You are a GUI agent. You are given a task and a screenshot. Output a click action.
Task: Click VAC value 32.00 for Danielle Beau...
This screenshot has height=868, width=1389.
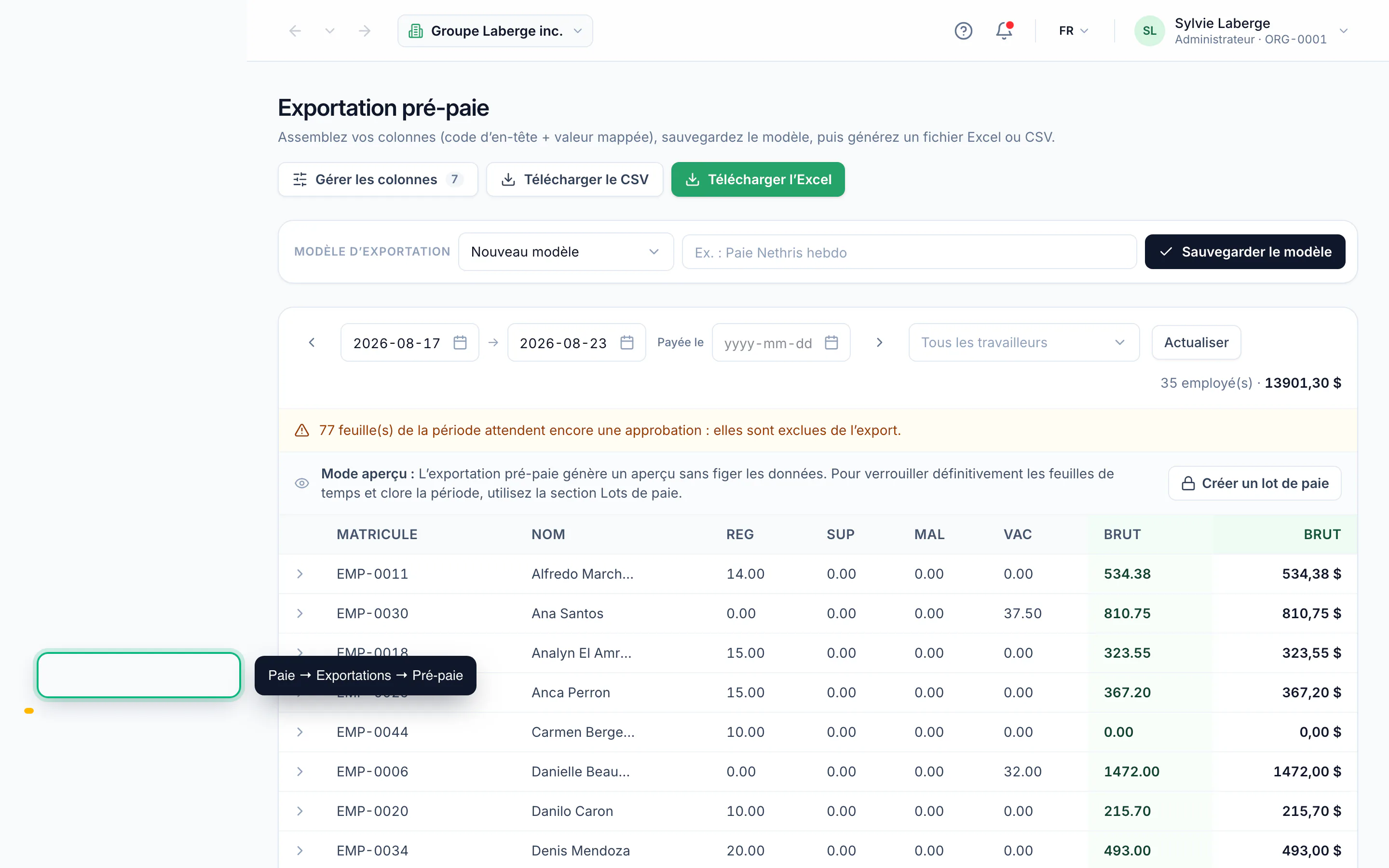[x=1022, y=772]
